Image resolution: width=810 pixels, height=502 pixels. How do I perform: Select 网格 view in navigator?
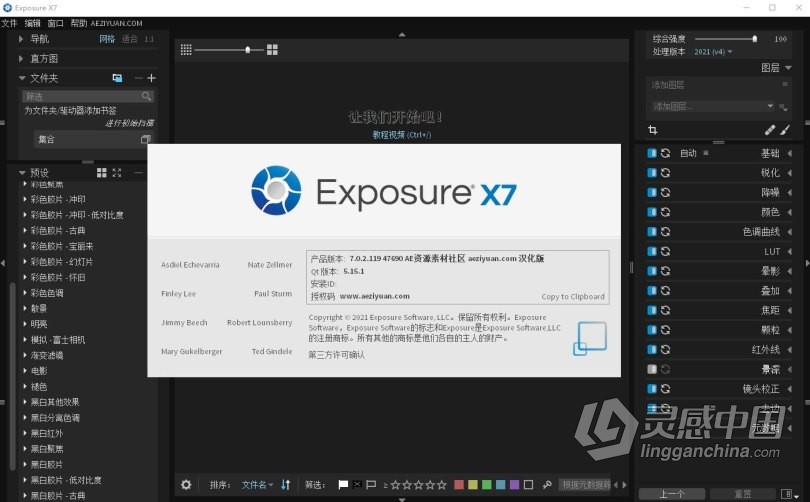tap(107, 39)
